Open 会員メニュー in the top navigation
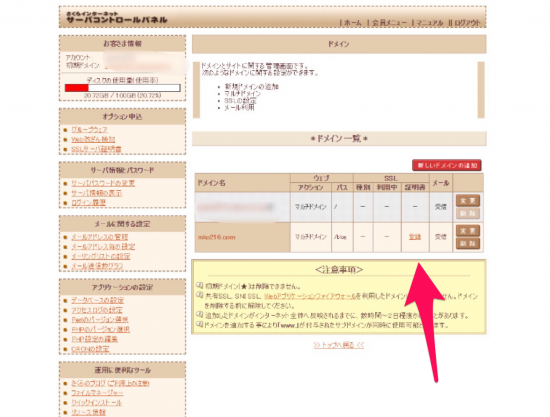 coord(389,23)
